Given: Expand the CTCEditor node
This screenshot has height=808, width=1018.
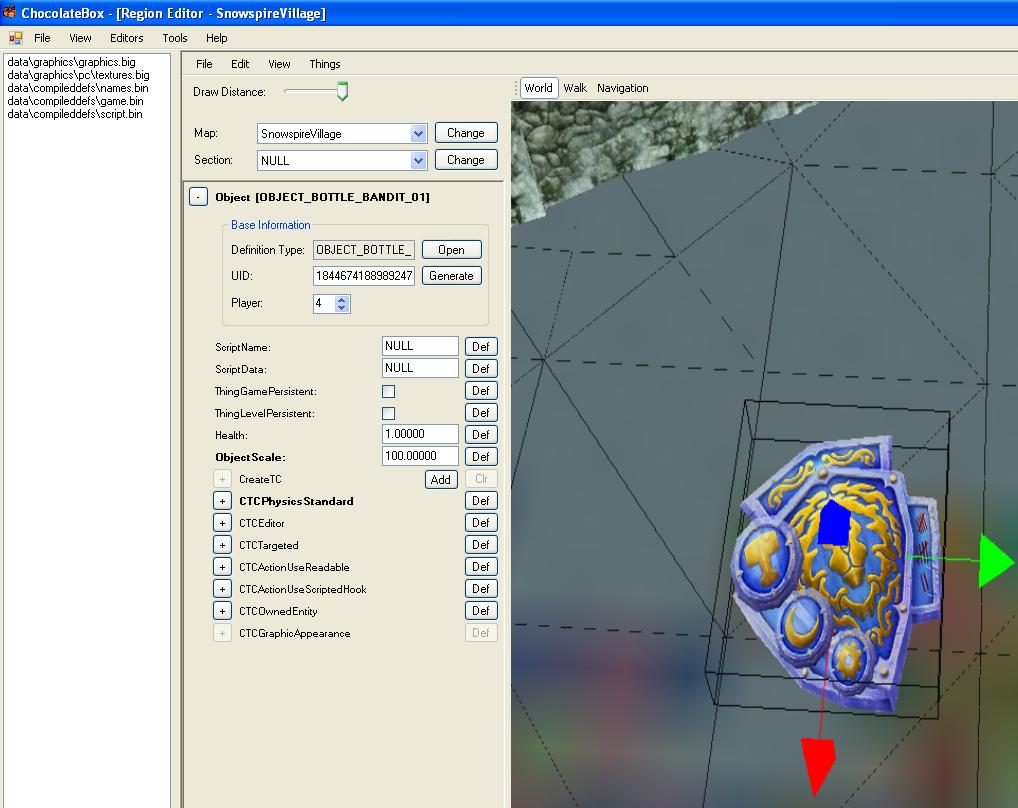Looking at the screenshot, I should click(x=222, y=523).
